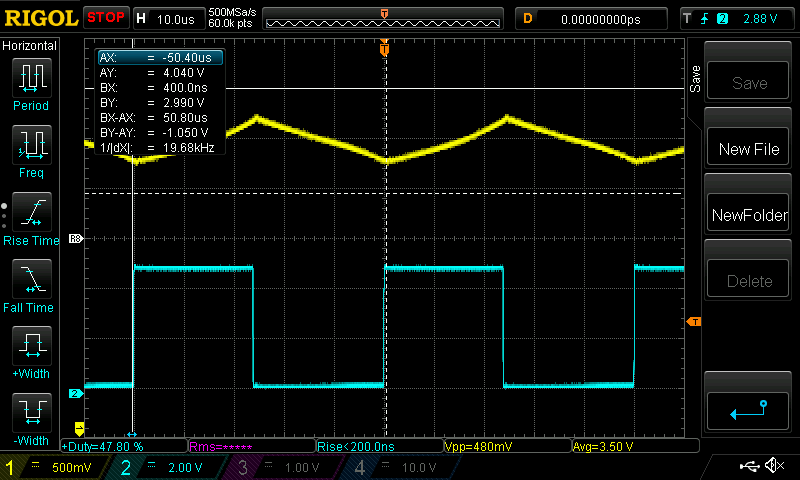Open the Save side menu tab

(x=696, y=77)
